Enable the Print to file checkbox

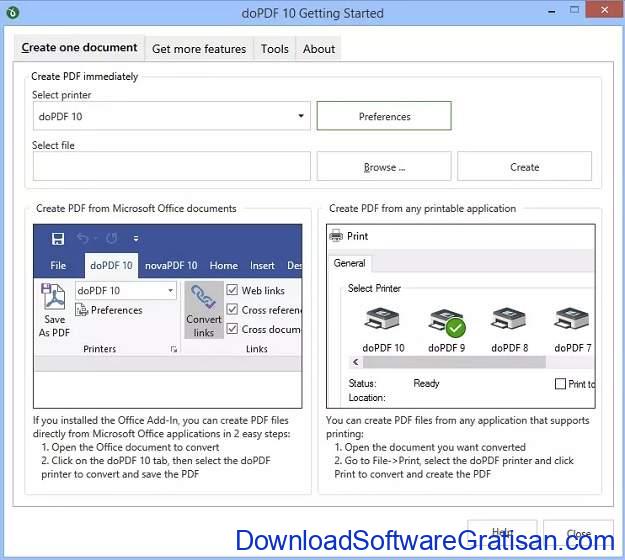point(560,384)
